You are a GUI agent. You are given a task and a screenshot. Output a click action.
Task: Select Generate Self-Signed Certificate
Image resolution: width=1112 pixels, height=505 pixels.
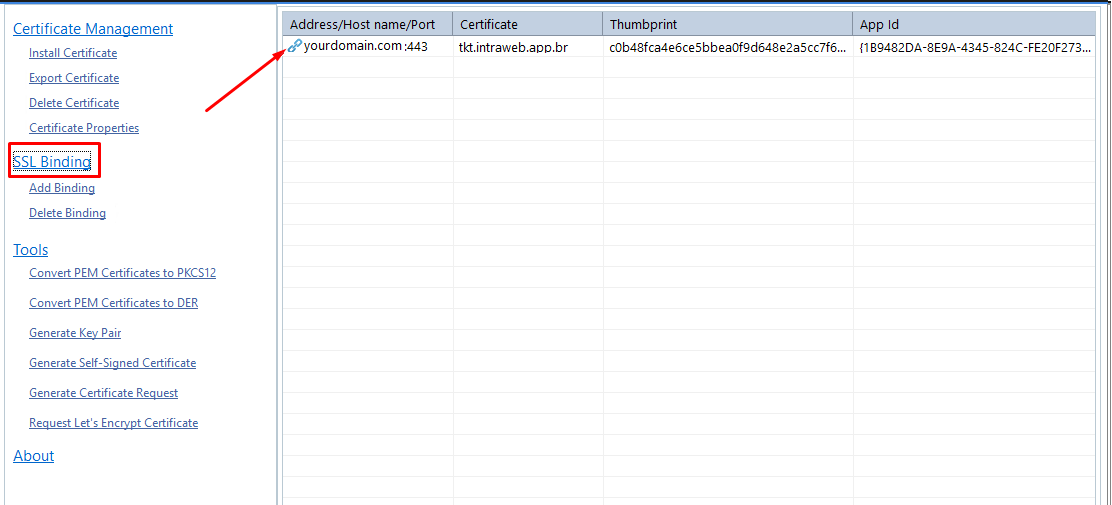pyautogui.click(x=112, y=363)
